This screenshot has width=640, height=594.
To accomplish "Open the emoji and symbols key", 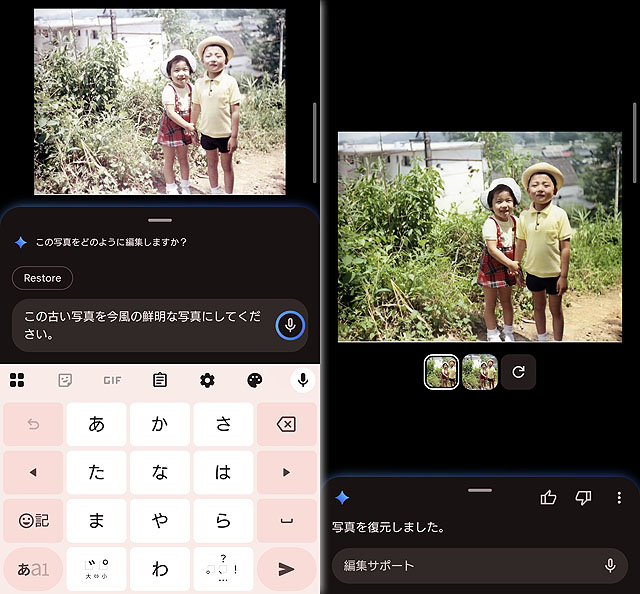I will pyautogui.click(x=33, y=520).
